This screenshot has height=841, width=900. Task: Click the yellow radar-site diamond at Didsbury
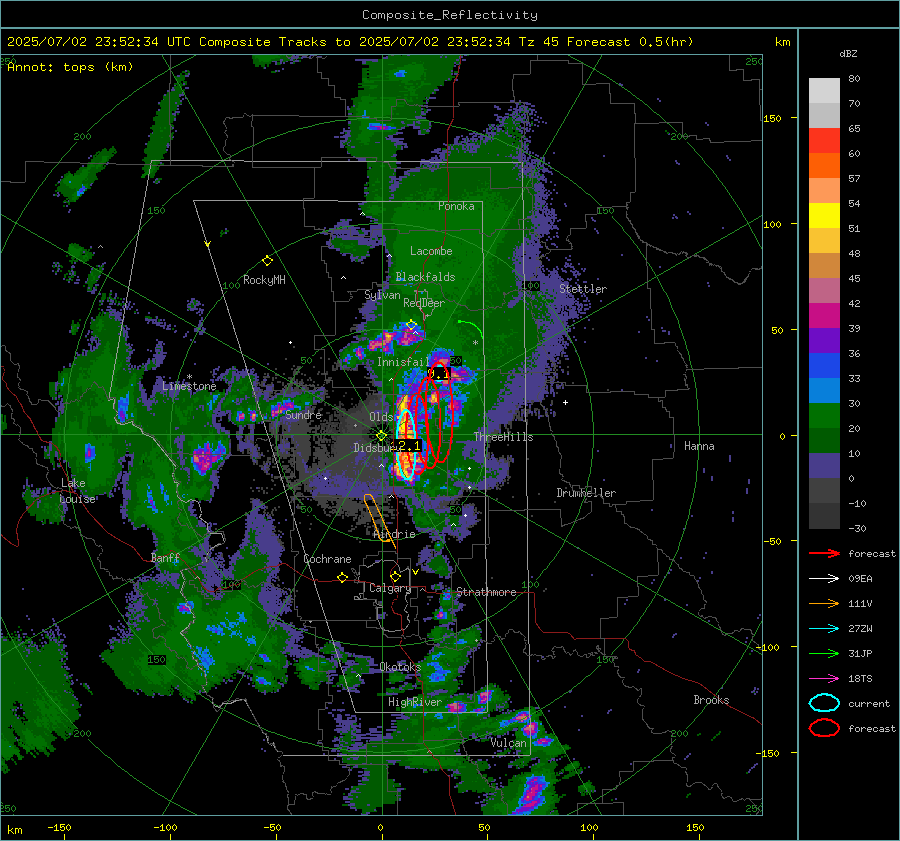(x=381, y=436)
